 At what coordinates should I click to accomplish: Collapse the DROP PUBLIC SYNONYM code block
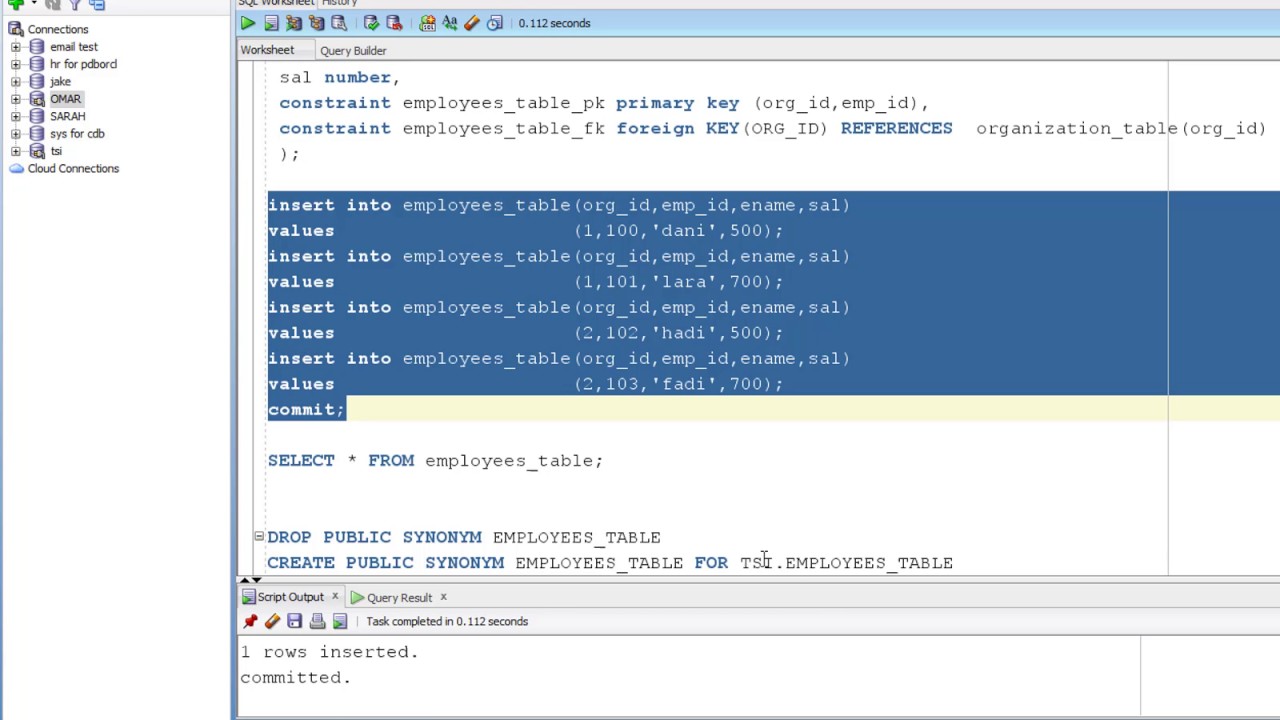coord(258,537)
